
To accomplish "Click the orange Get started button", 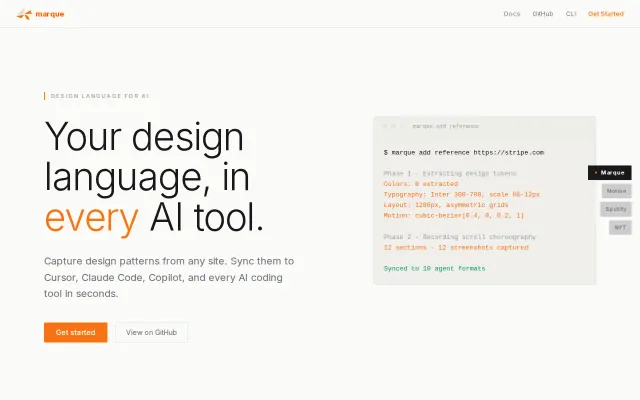I will (76, 332).
